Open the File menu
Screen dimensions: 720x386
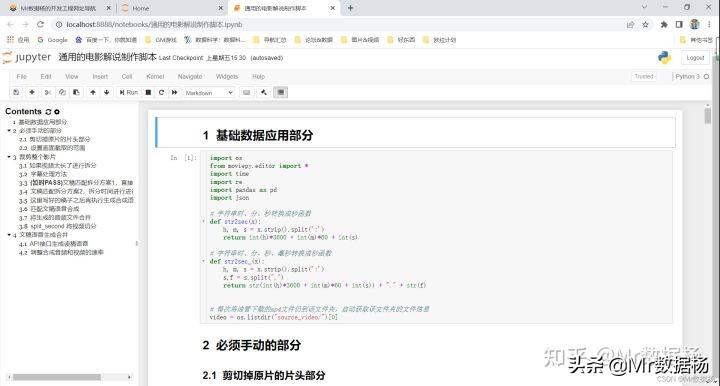tap(22, 77)
